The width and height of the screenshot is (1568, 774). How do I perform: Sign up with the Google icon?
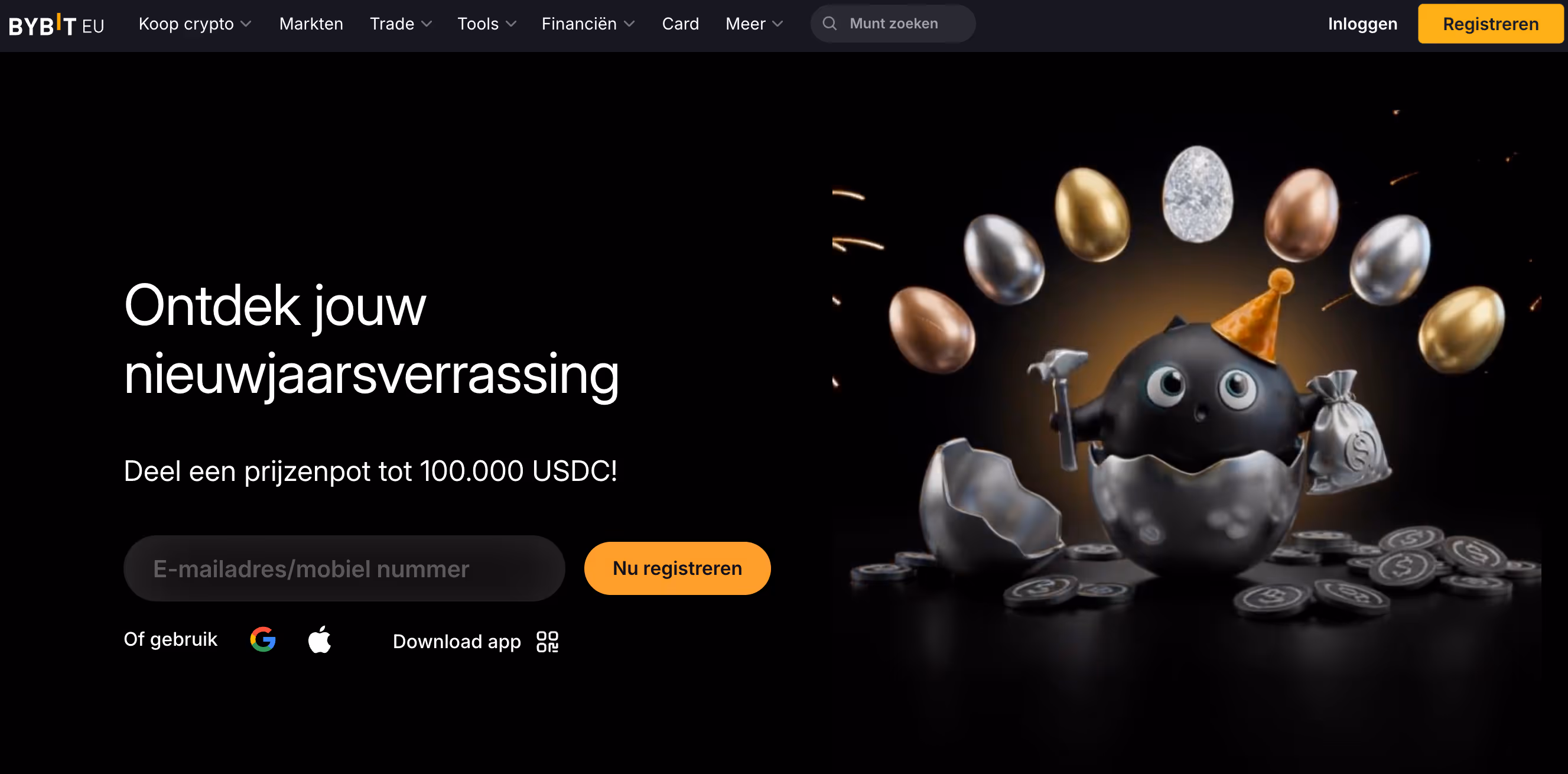pos(263,639)
